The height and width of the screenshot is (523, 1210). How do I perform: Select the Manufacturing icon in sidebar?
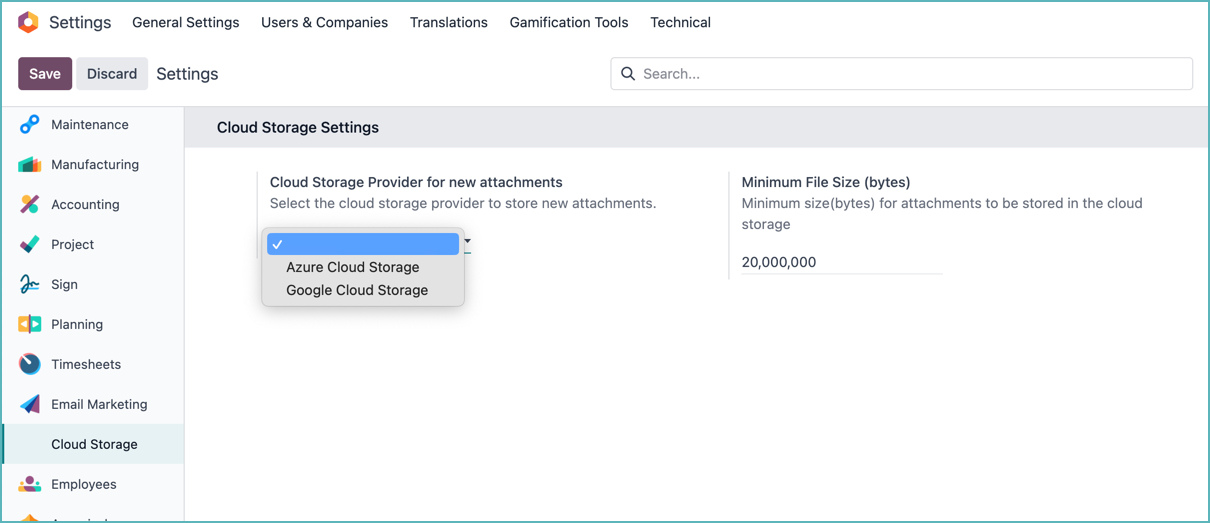point(30,164)
